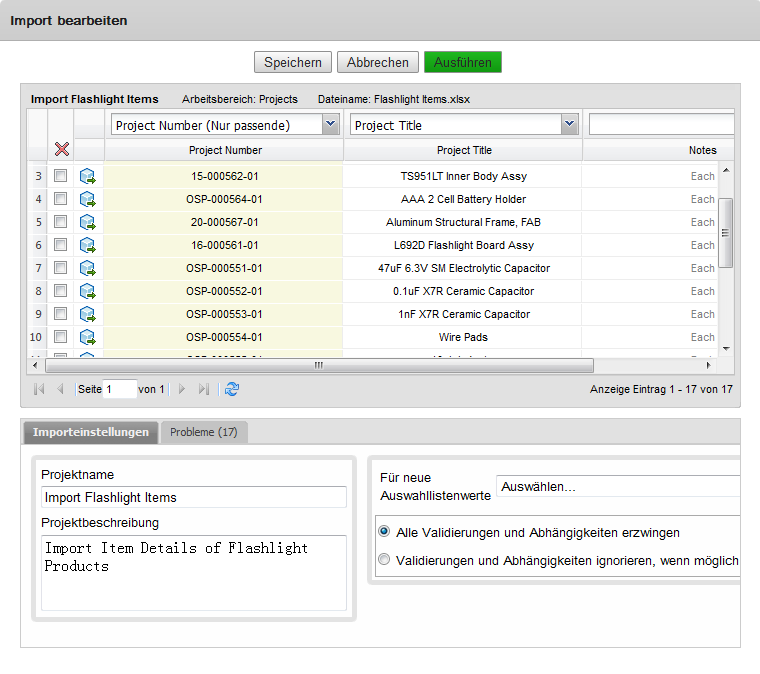This screenshot has width=760, height=674.
Task: Tick the checkbox for row 8
Action: click(x=61, y=290)
